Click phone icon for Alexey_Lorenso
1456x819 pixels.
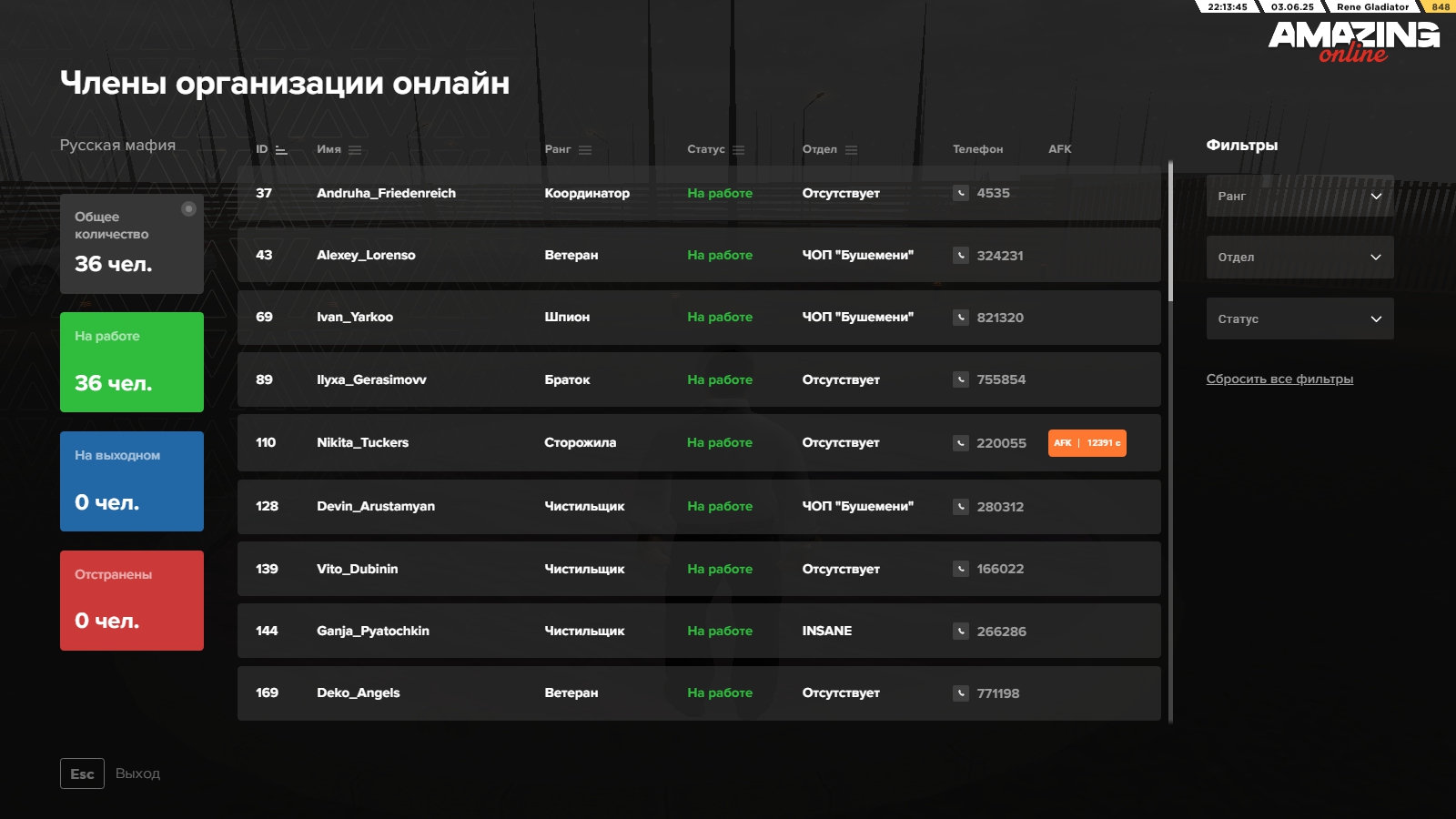pyautogui.click(x=961, y=255)
